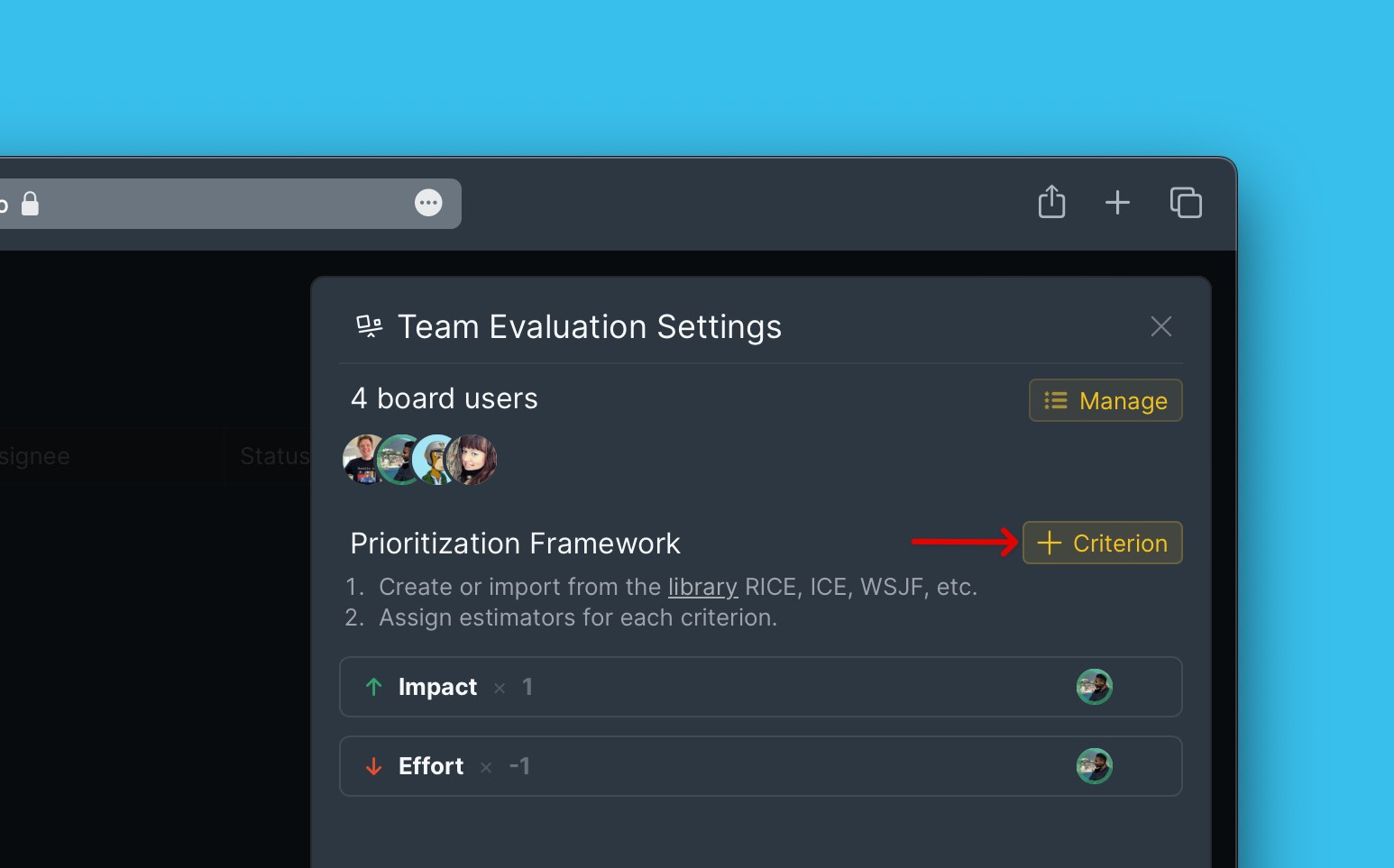Viewport: 1394px width, 868px height.
Task: Click the Status column header
Action: 274,456
